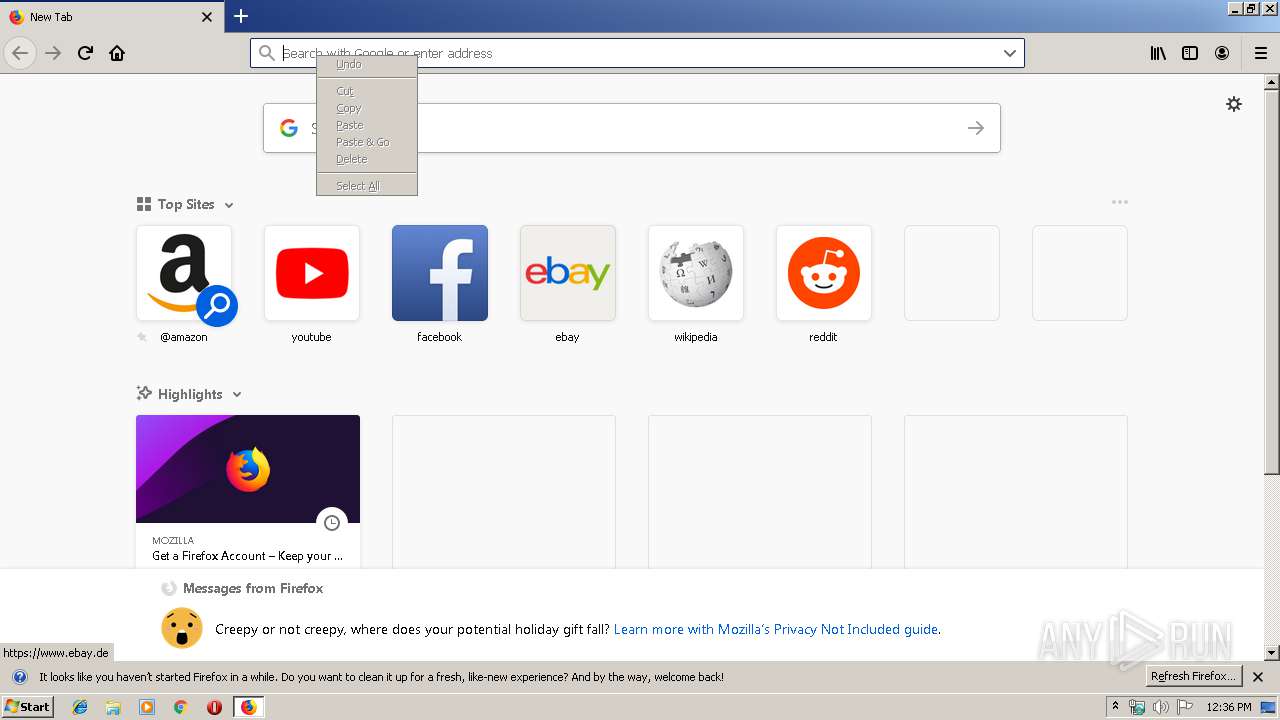This screenshot has height=720, width=1280.
Task: Open address bar history dropdown
Action: 1010,53
